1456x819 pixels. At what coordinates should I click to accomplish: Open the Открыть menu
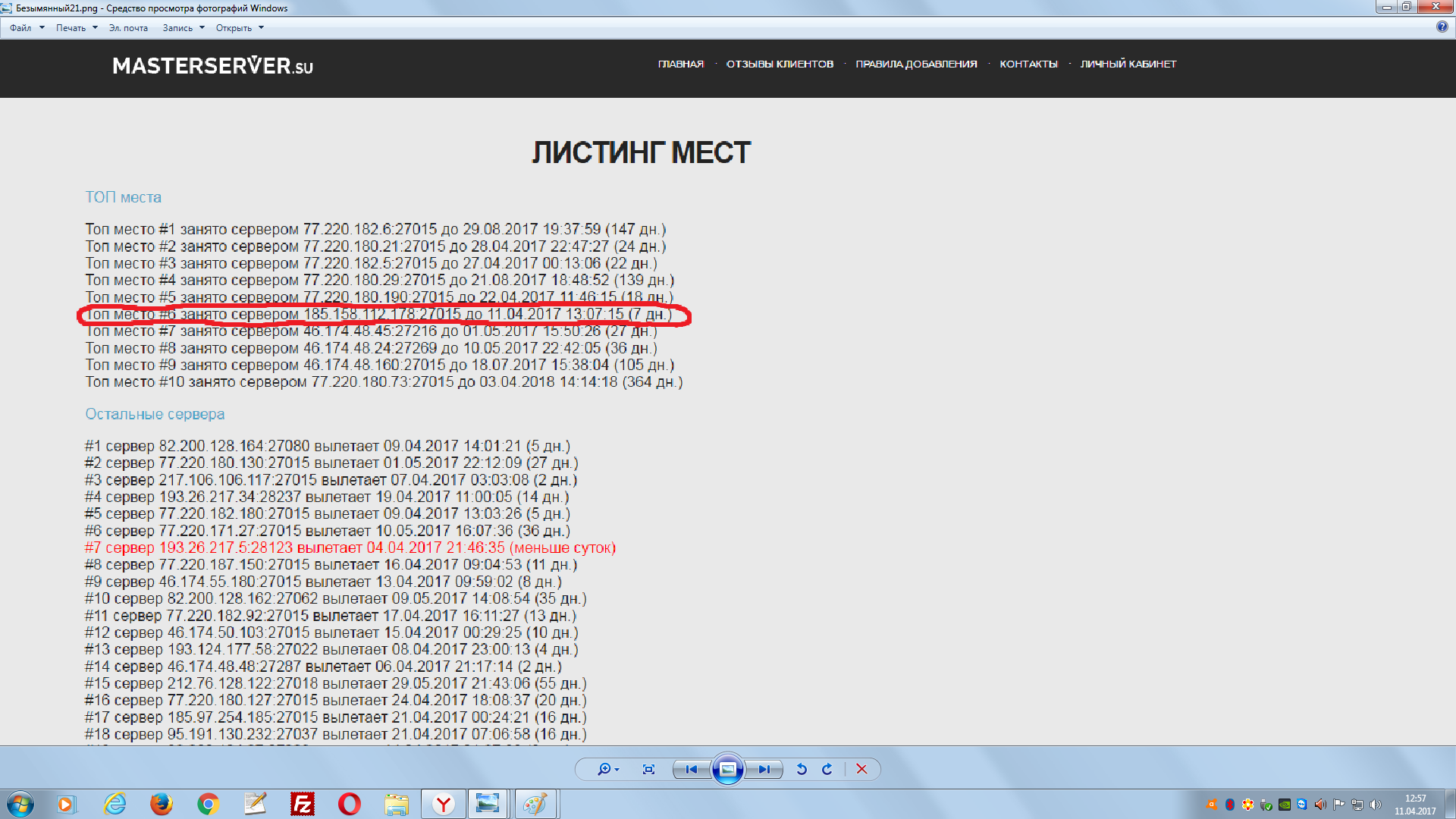tap(240, 28)
